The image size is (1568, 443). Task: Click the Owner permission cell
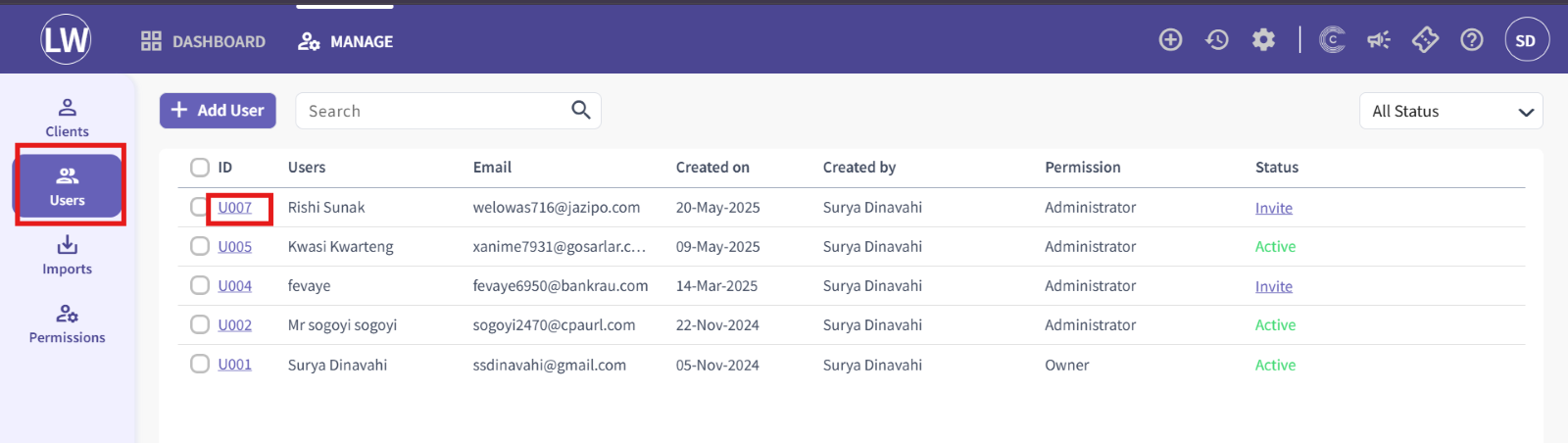pos(1067,365)
